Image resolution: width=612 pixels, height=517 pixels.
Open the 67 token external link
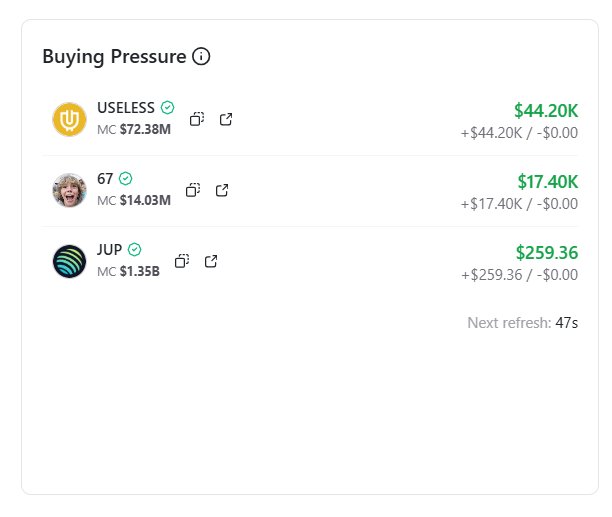coord(222,190)
